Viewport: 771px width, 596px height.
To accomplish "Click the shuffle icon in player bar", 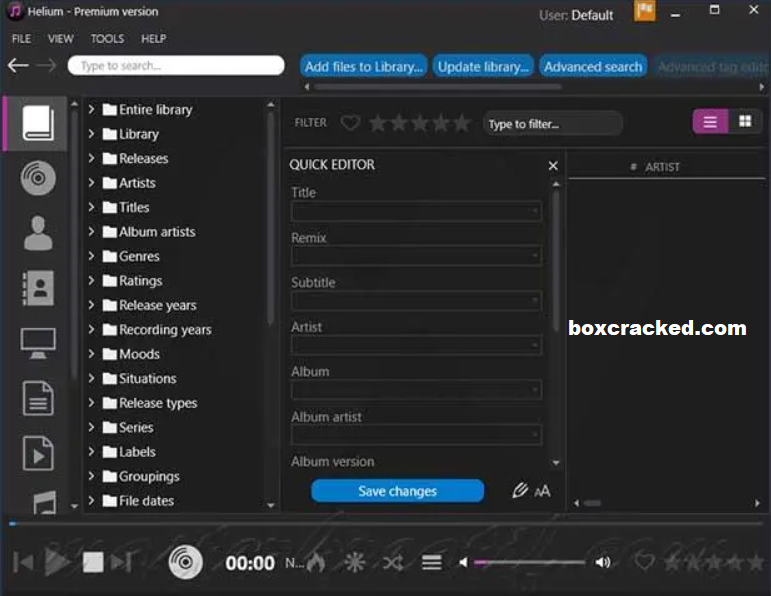I will pos(393,563).
